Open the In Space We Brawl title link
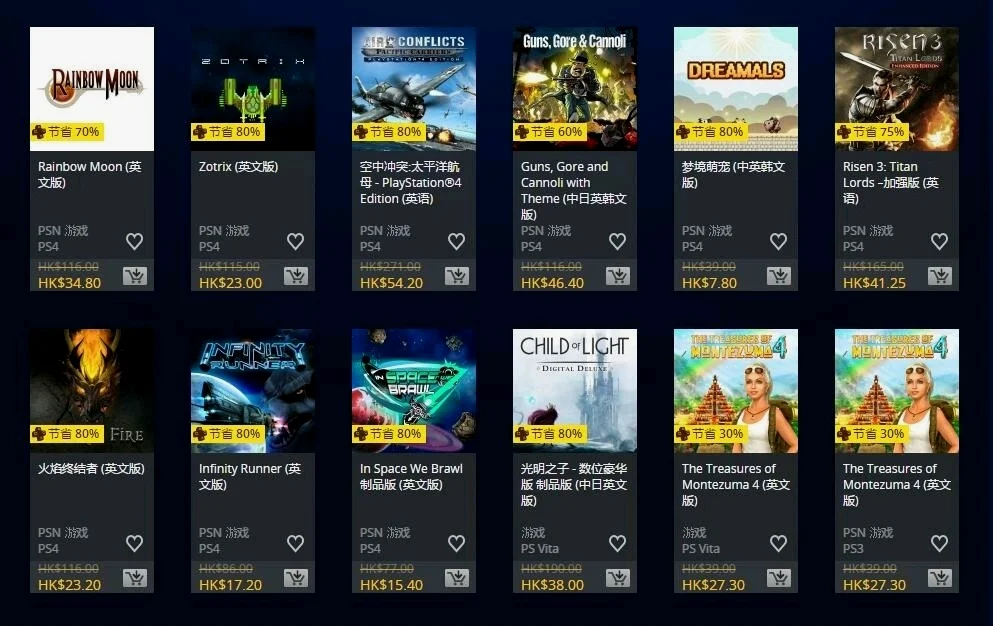993x626 pixels. pyautogui.click(x=411, y=476)
